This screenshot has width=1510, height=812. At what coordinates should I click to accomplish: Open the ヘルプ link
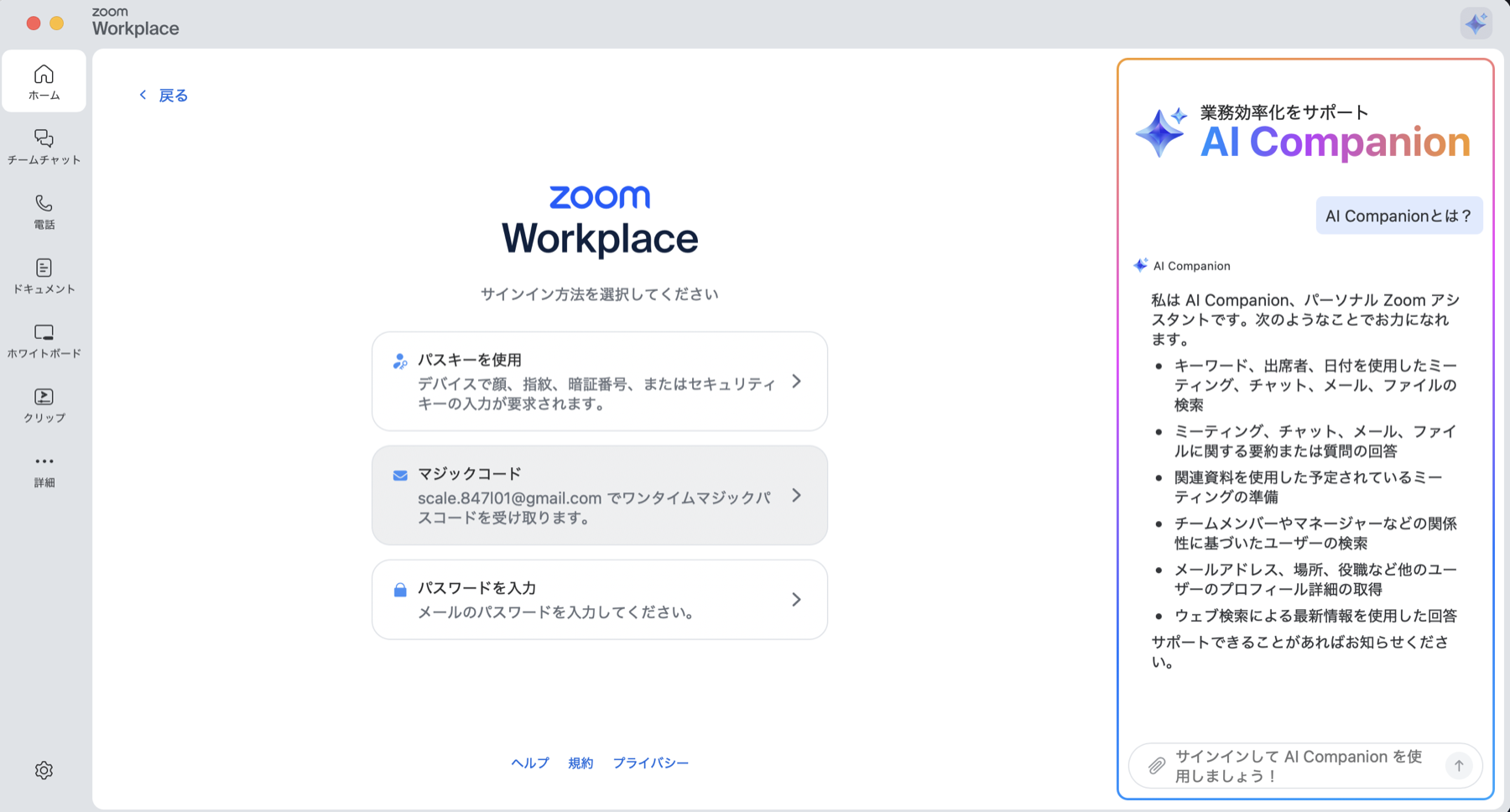[x=530, y=763]
